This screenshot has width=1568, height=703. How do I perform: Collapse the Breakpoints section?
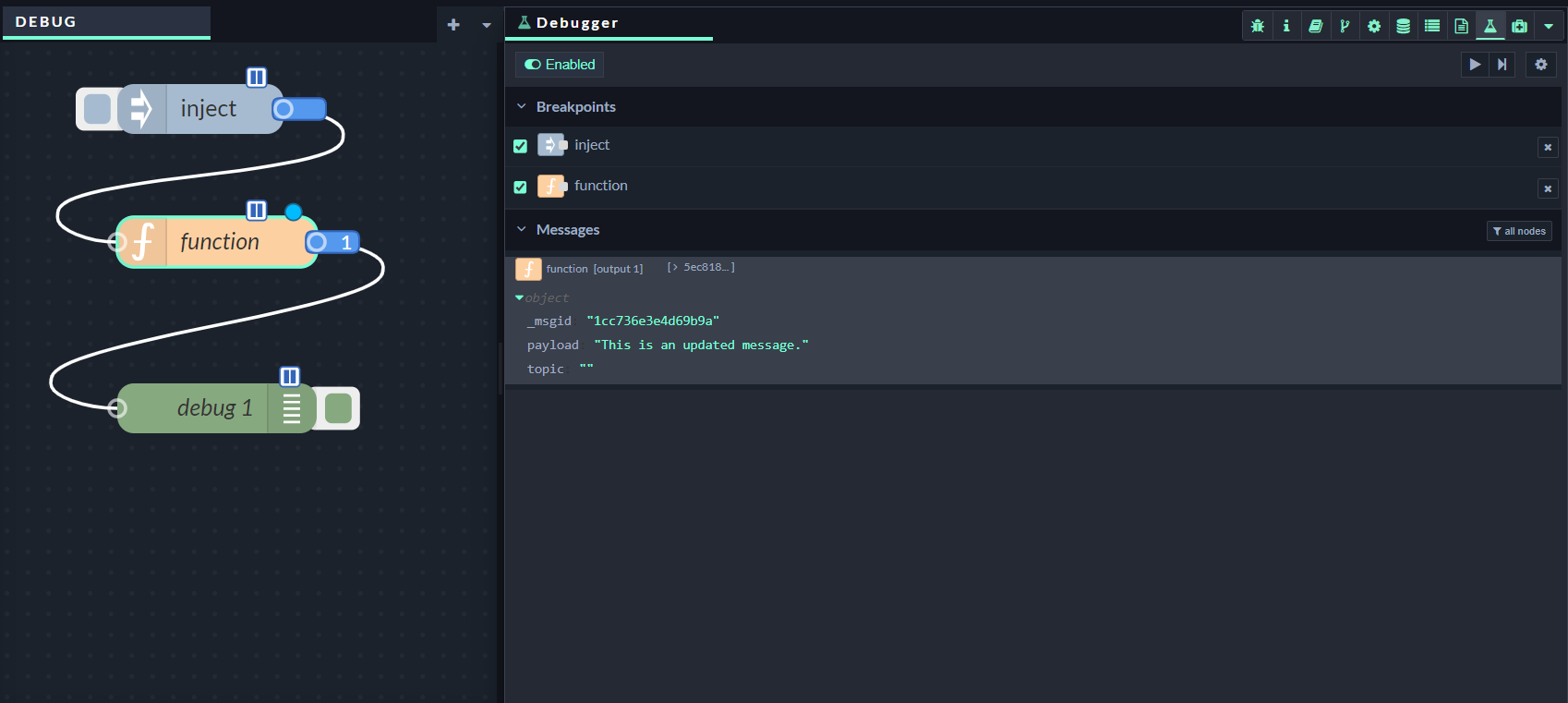click(522, 107)
